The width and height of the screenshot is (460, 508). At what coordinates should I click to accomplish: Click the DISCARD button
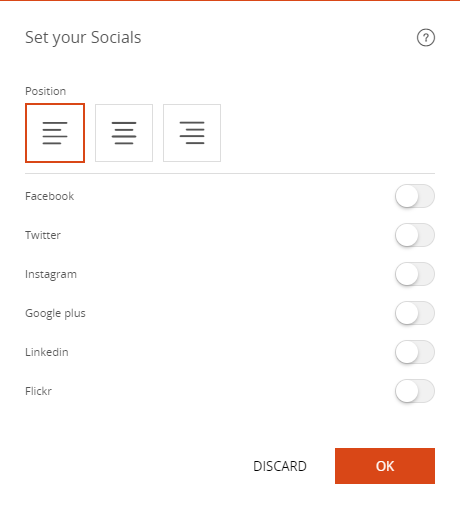[x=280, y=466]
